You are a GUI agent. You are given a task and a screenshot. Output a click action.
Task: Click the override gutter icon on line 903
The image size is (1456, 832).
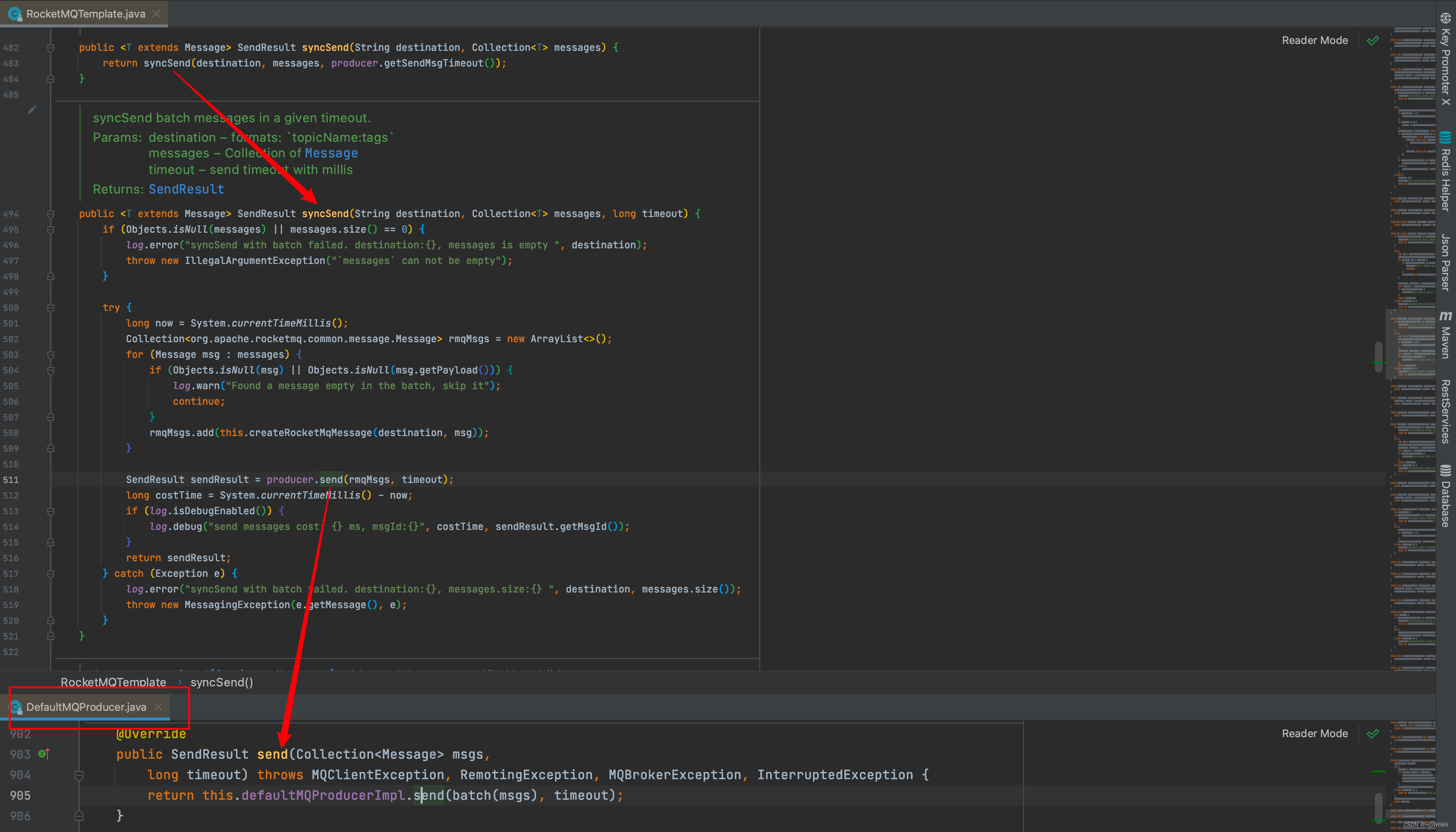tap(44, 754)
